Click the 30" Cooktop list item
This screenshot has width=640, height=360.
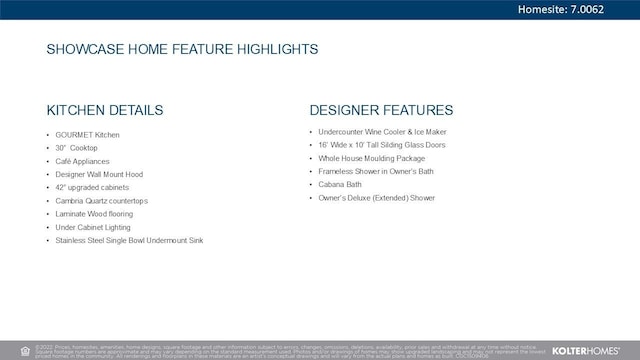click(76, 148)
